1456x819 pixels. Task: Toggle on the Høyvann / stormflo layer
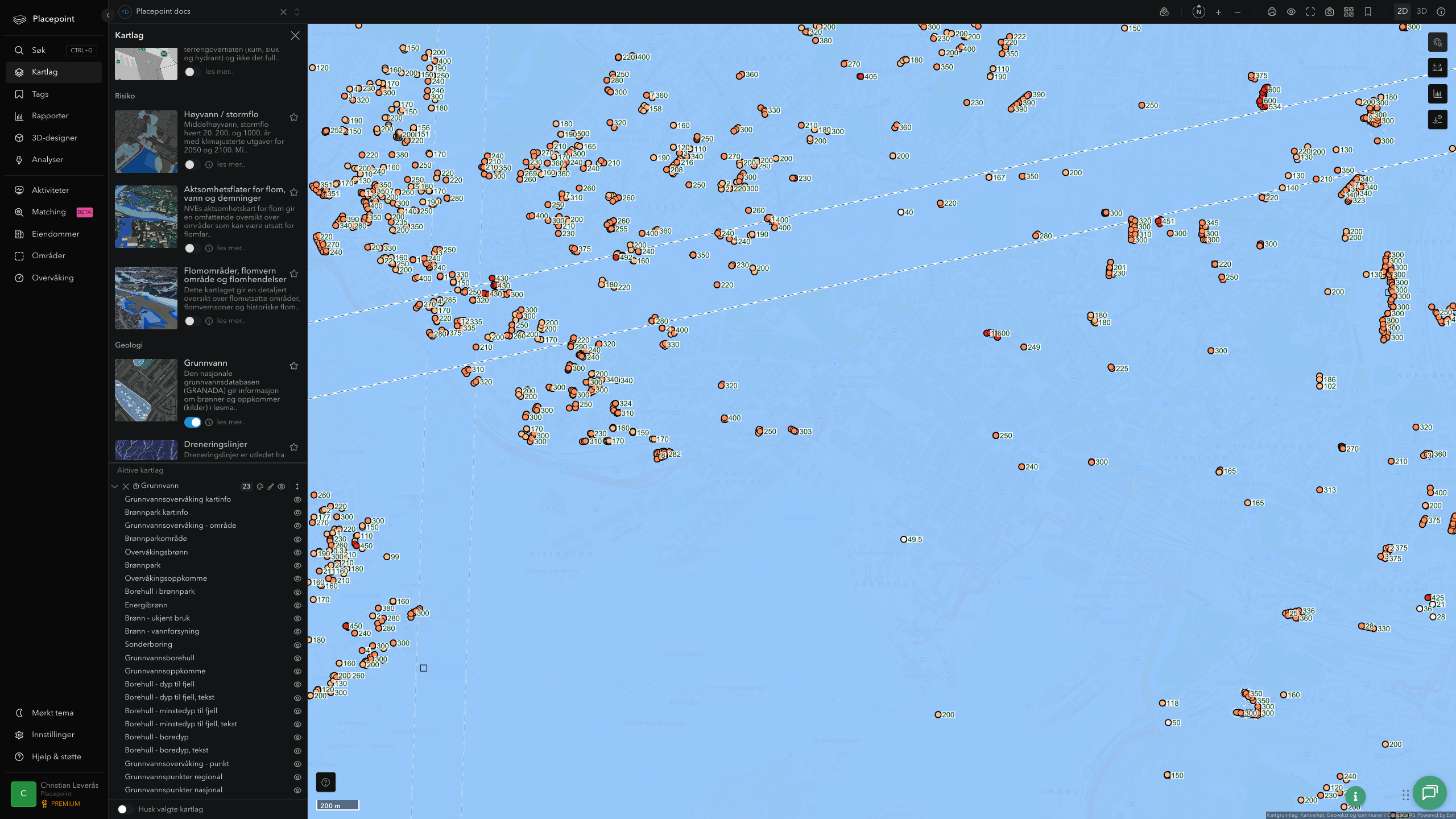[x=192, y=164]
